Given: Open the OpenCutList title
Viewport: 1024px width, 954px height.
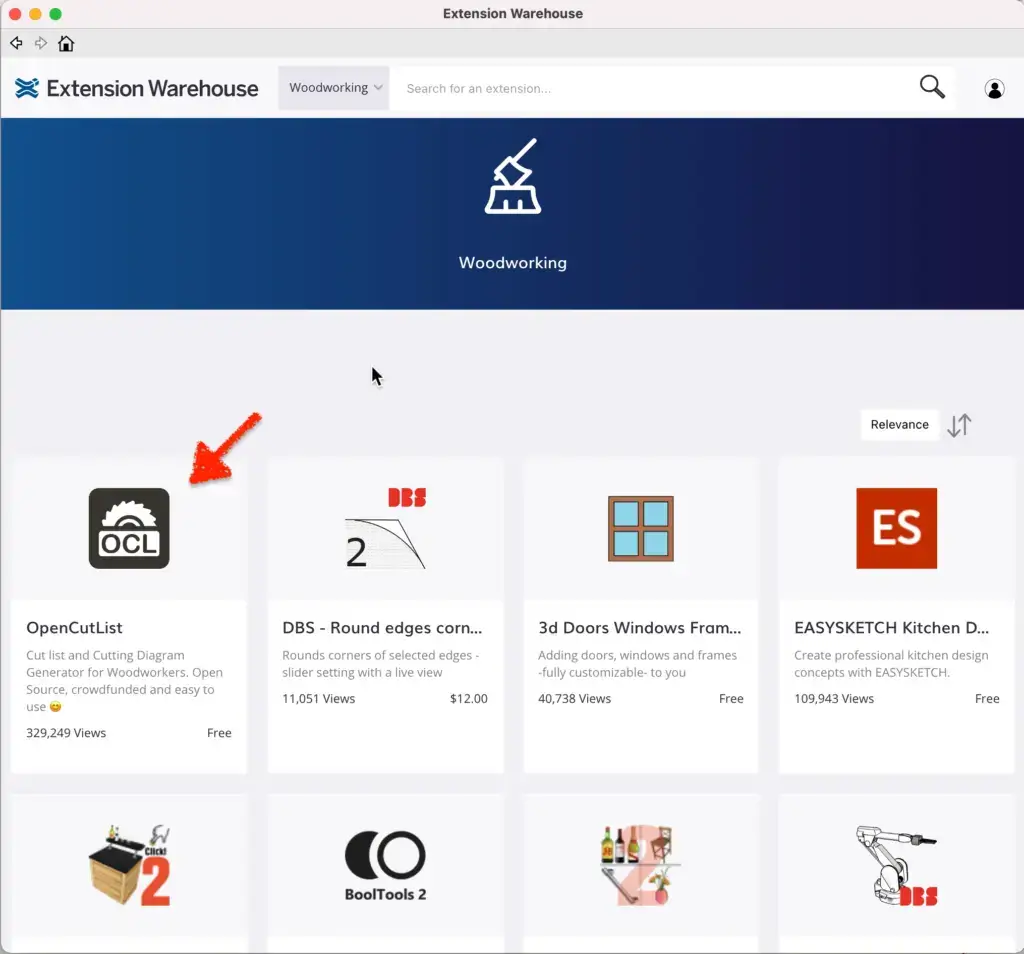Looking at the screenshot, I should coord(74,628).
